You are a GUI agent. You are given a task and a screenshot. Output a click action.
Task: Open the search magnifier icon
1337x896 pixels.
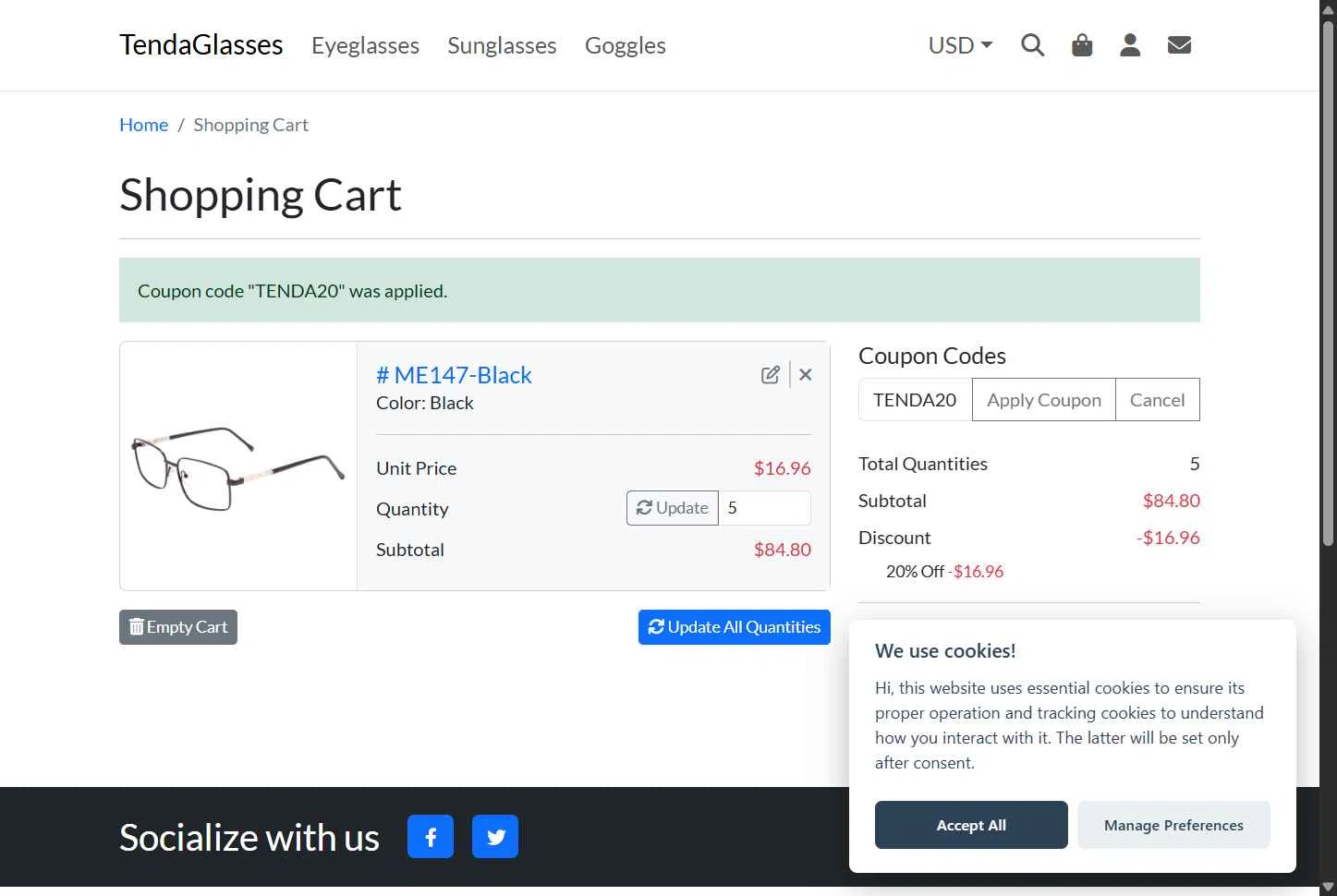[x=1032, y=45]
